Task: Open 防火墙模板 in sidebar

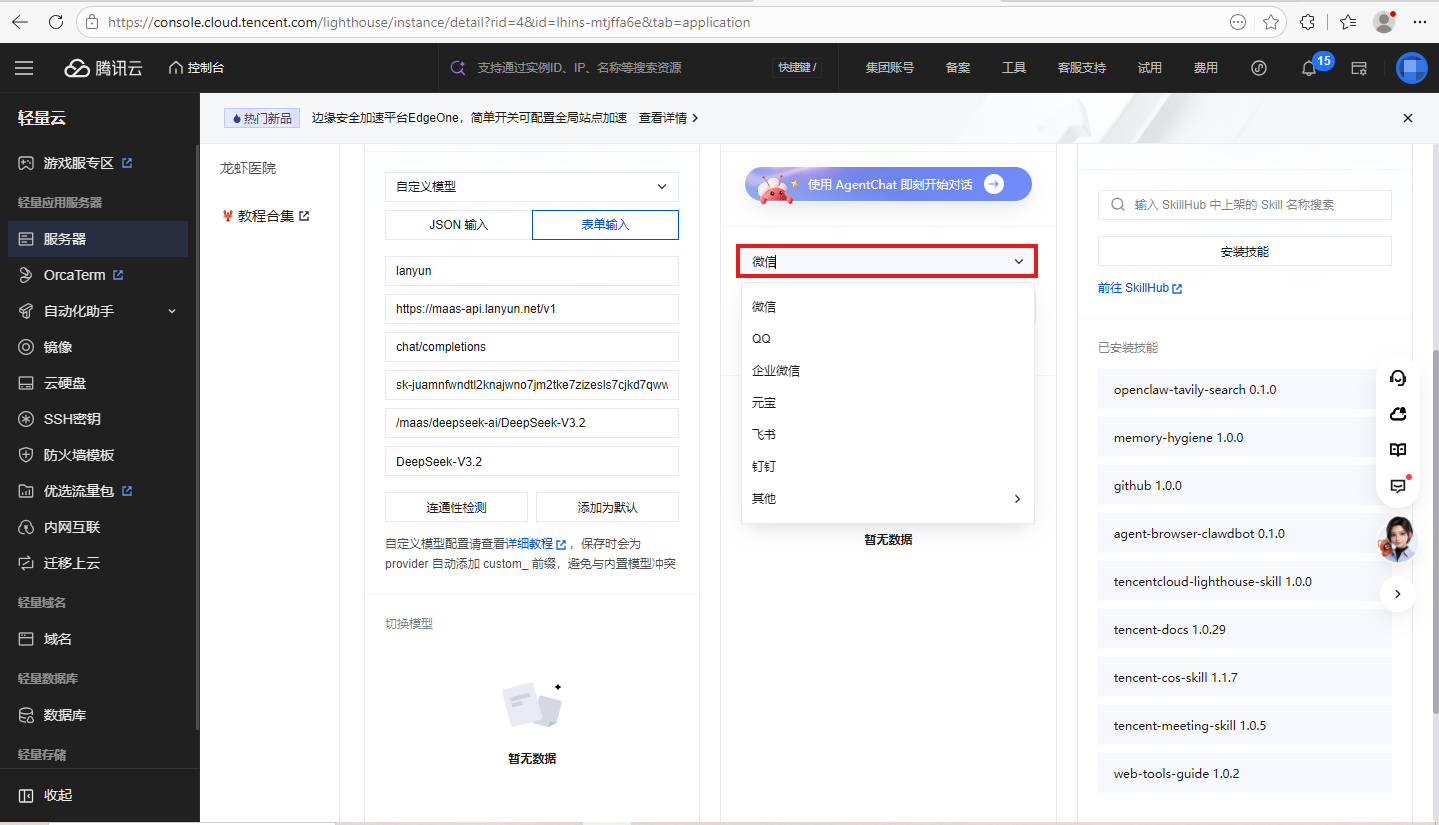Action: click(98, 455)
